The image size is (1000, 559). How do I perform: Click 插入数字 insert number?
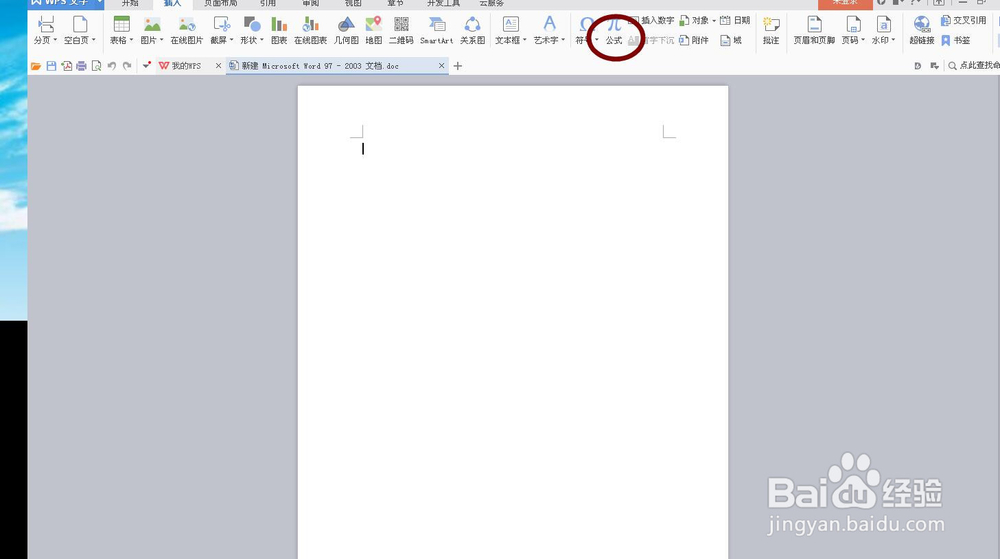click(x=652, y=20)
